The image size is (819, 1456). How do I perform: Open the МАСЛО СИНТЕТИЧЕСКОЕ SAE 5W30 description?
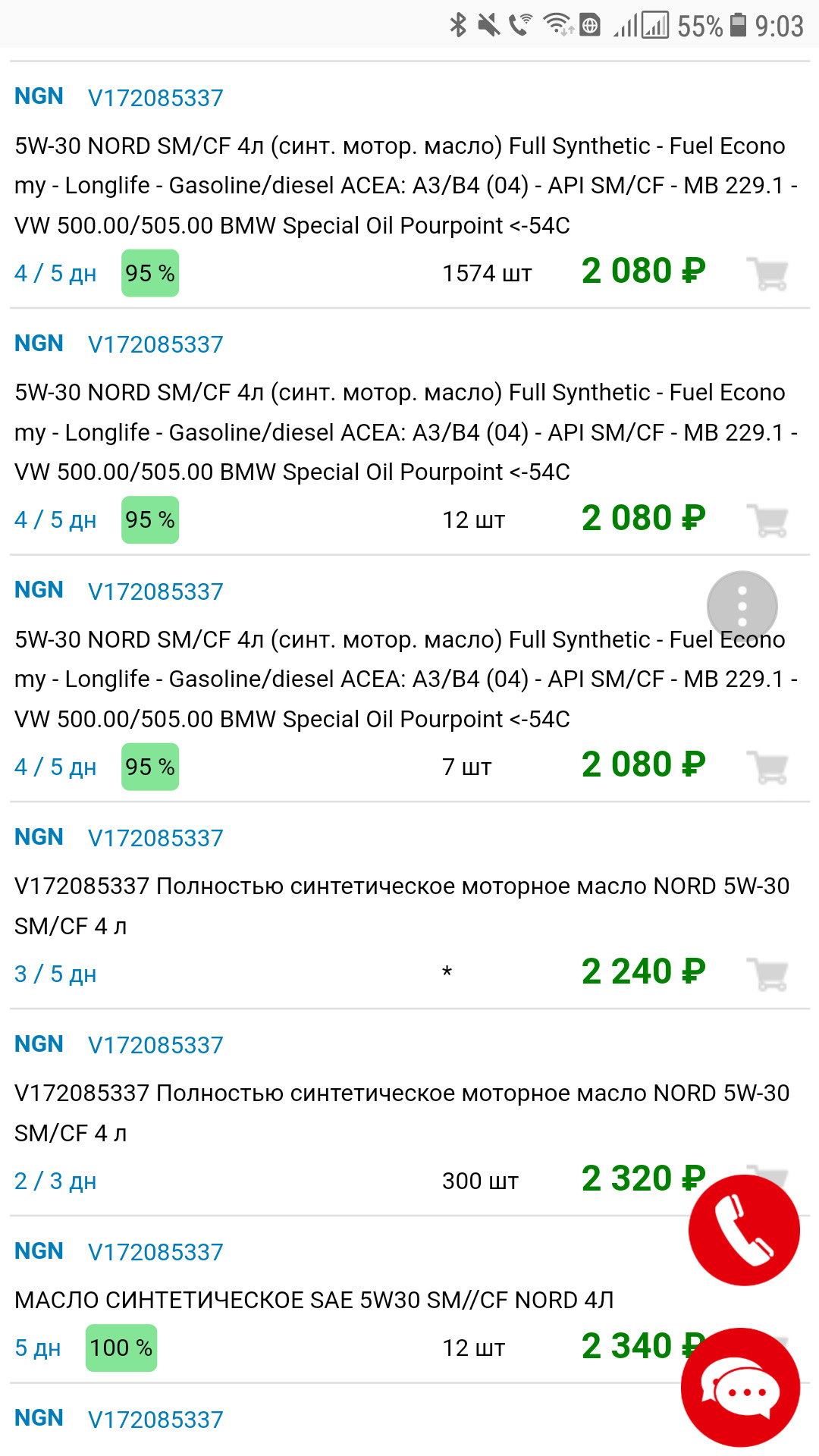tap(314, 1300)
